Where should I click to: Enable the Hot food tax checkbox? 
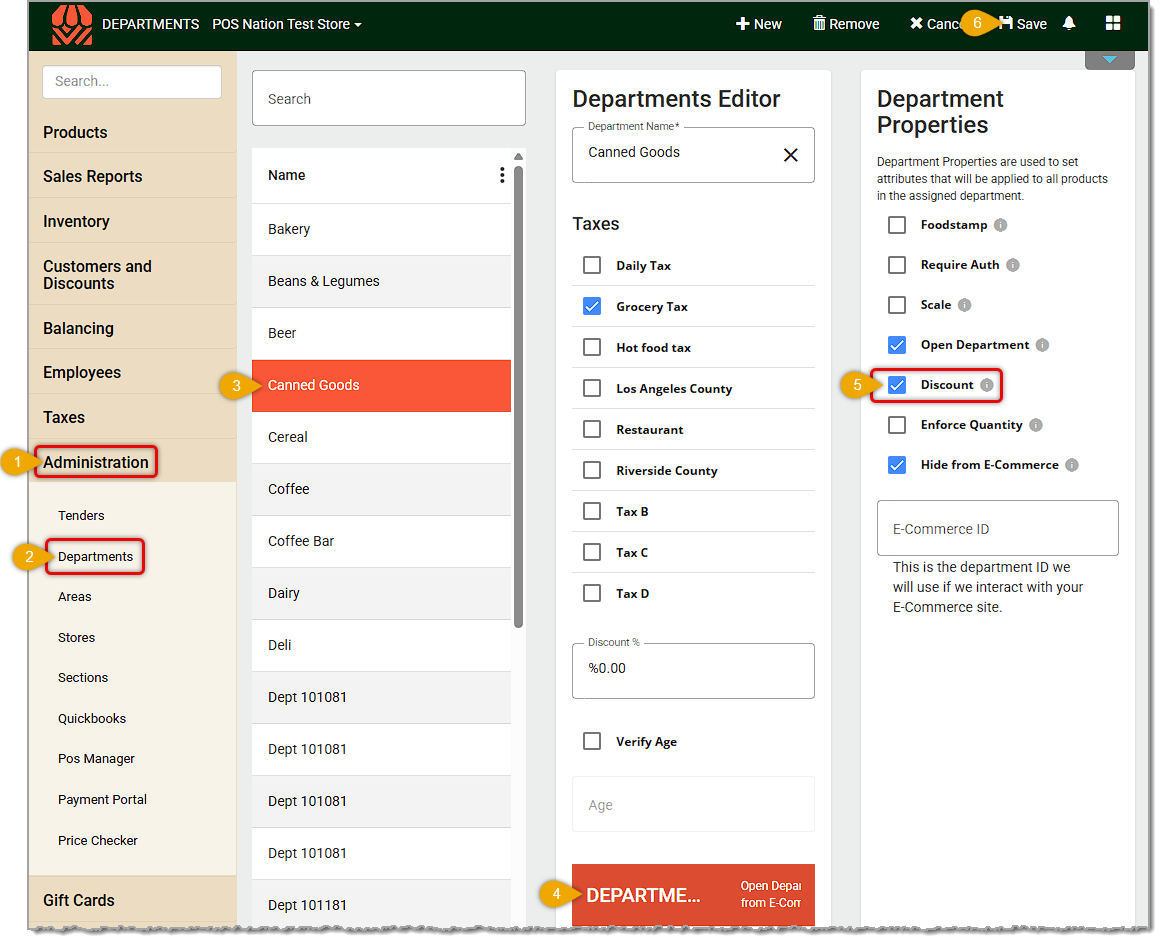[x=591, y=347]
